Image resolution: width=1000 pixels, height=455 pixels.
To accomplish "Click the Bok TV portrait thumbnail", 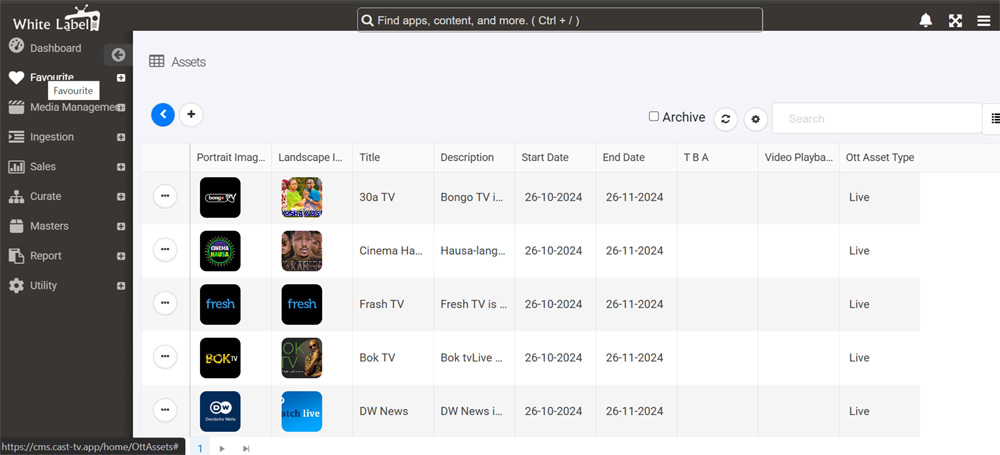I will [x=220, y=358].
